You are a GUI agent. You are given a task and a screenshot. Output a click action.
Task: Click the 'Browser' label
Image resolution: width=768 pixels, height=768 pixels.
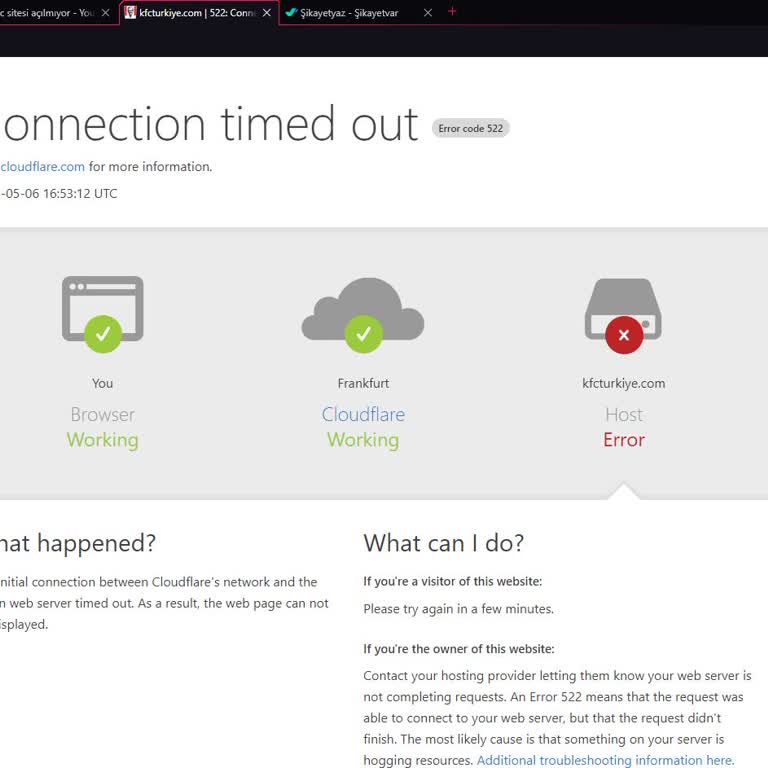[x=102, y=415]
